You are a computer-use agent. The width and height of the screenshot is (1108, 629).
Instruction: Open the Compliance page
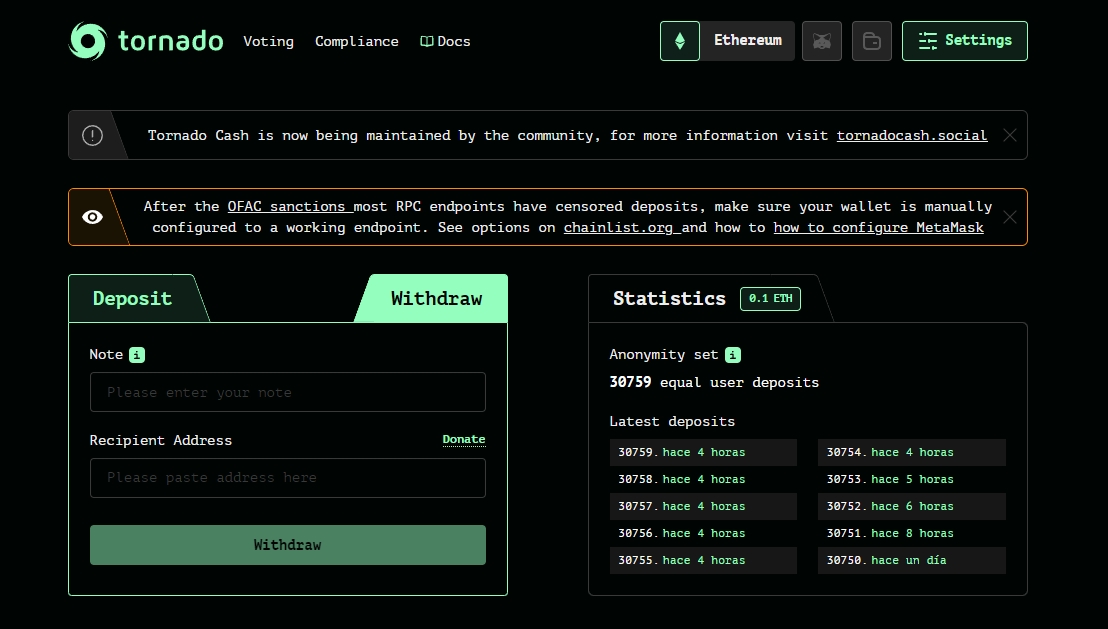(x=357, y=41)
